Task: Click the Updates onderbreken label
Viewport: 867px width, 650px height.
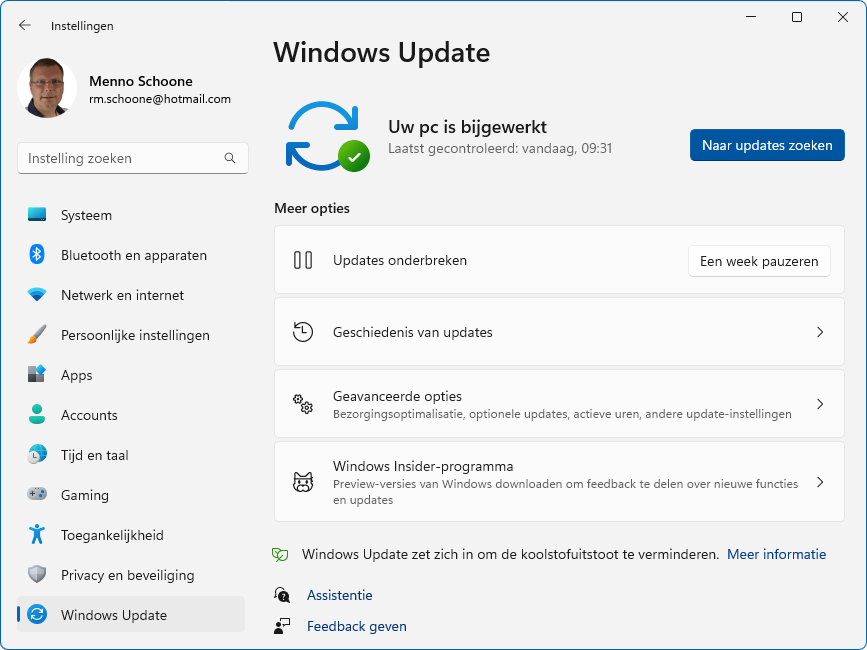Action: (x=400, y=260)
